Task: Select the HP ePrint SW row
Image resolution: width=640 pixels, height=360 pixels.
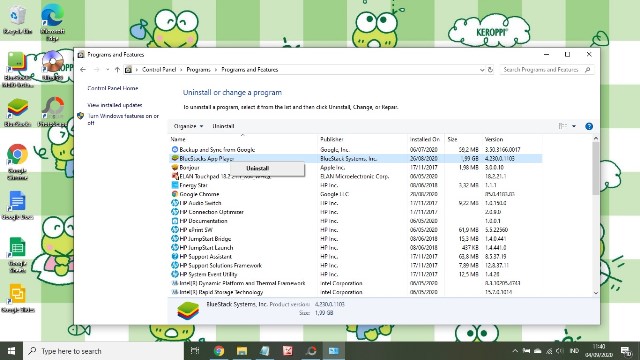Action: point(356,230)
